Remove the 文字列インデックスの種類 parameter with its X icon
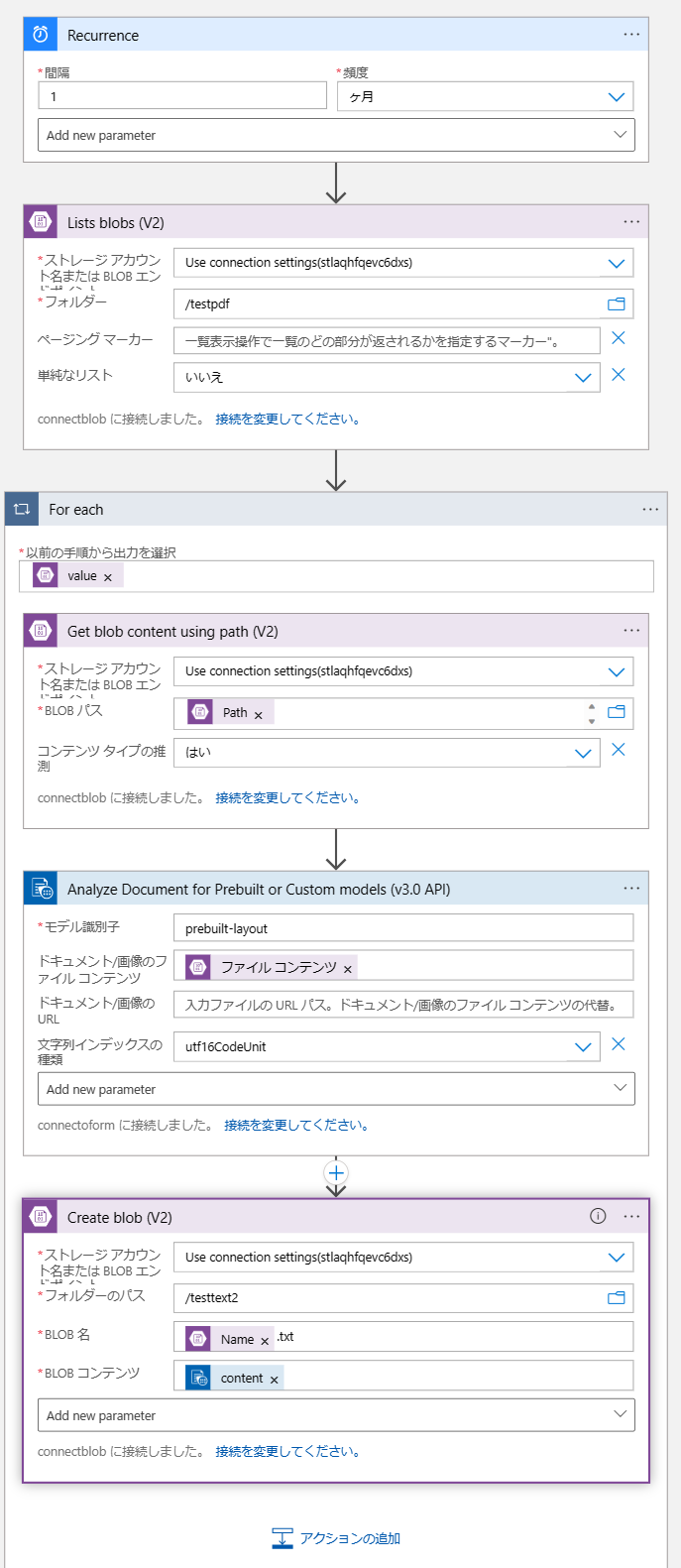 tap(620, 1044)
